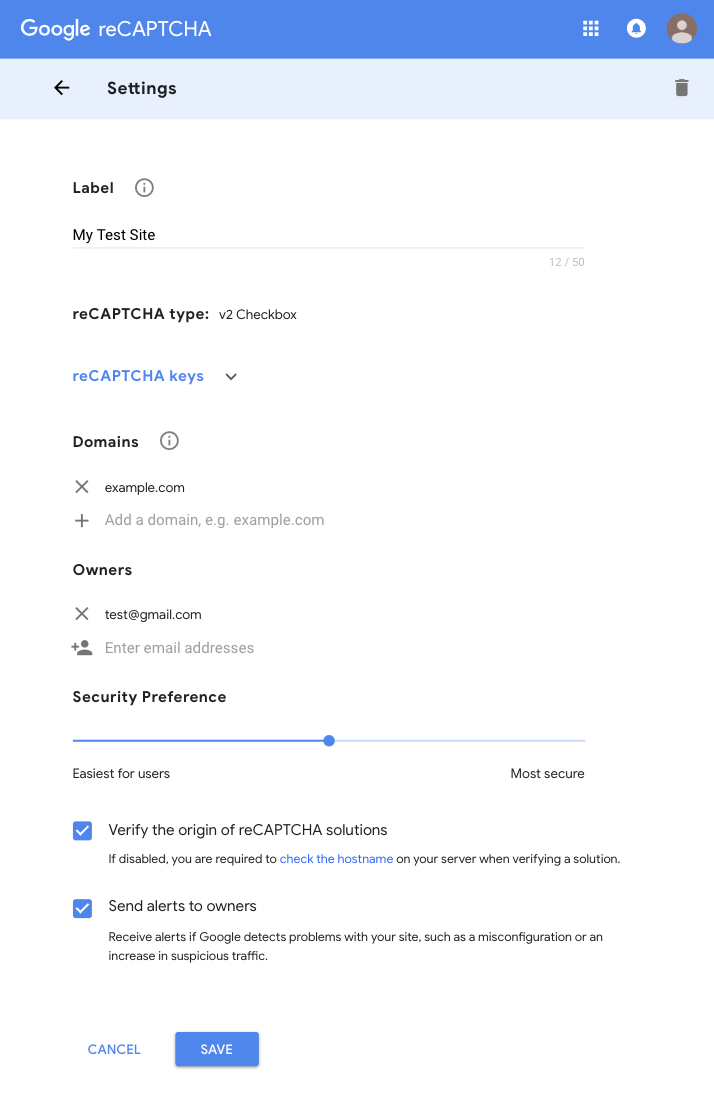Click the back arrow next to Settings
This screenshot has width=714, height=1108.
[x=62, y=88]
